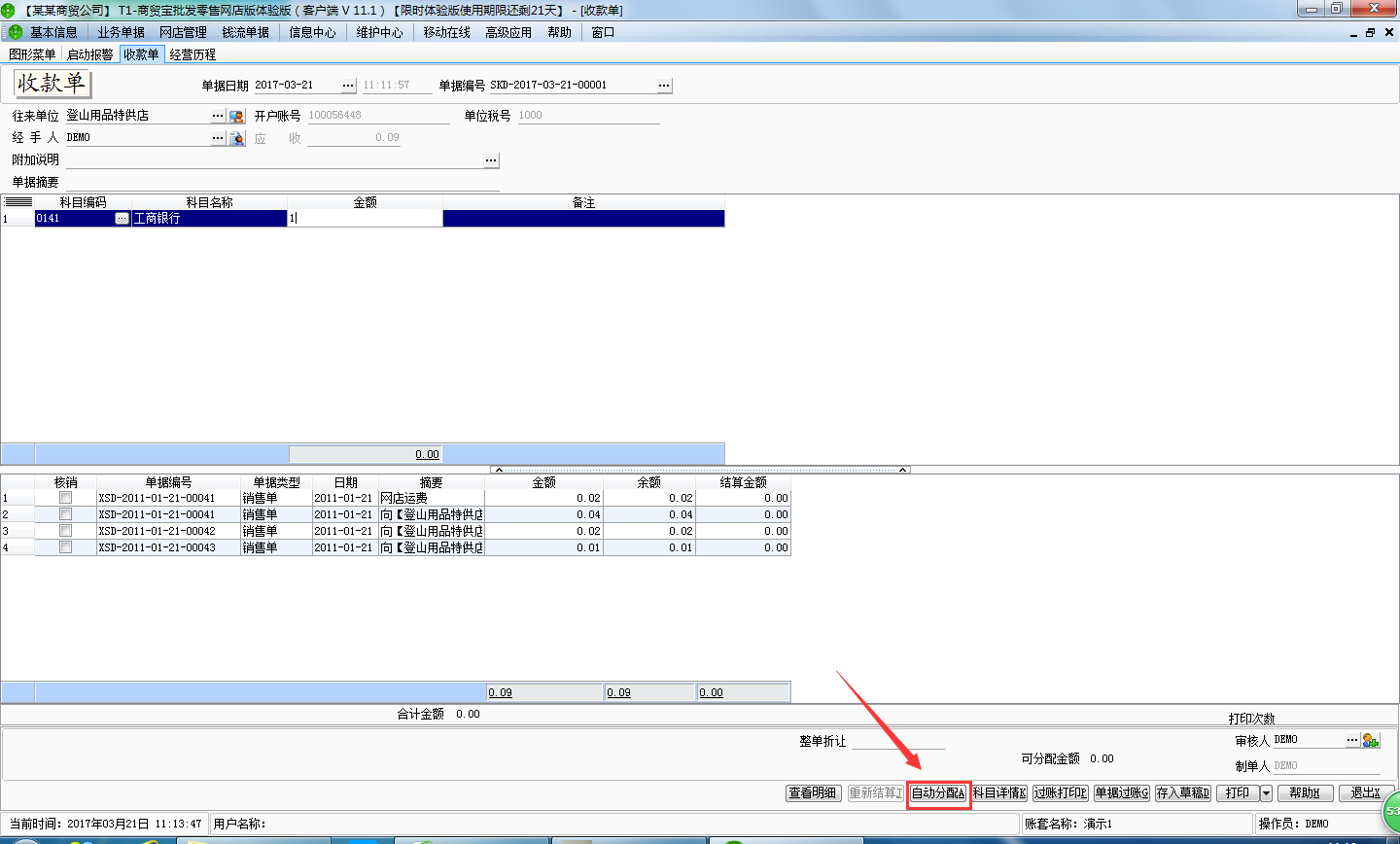Viewport: 1400px width, 844px height.
Task: Click the 往来单位 contact lookup icon
Action: point(236,116)
